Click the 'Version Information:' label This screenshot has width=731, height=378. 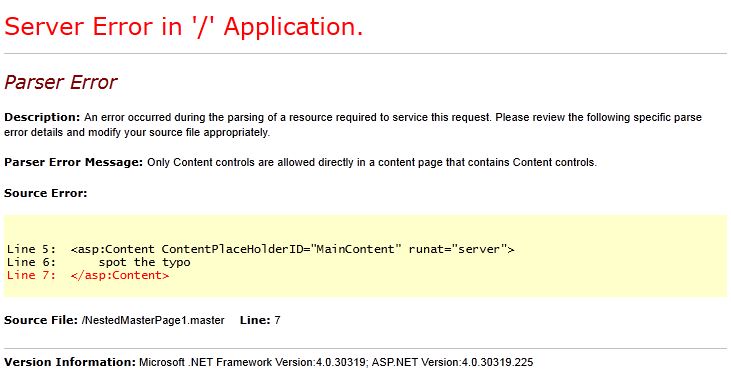tap(70, 362)
